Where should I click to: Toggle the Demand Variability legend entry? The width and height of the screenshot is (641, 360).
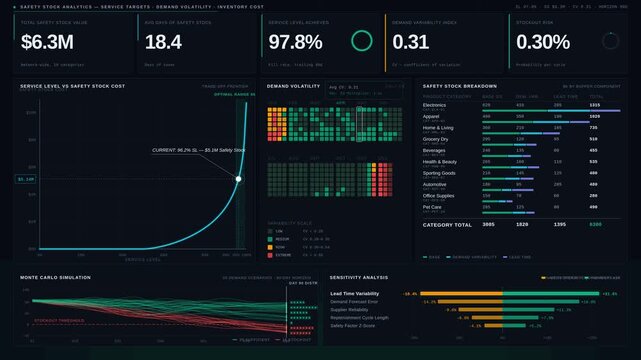coord(471,257)
